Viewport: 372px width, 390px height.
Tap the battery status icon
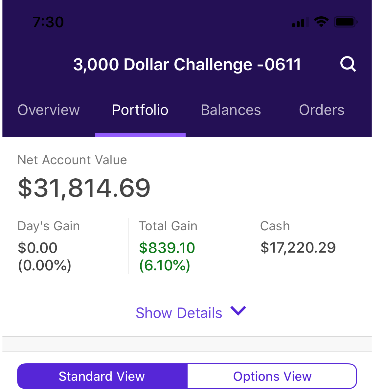pos(346,22)
